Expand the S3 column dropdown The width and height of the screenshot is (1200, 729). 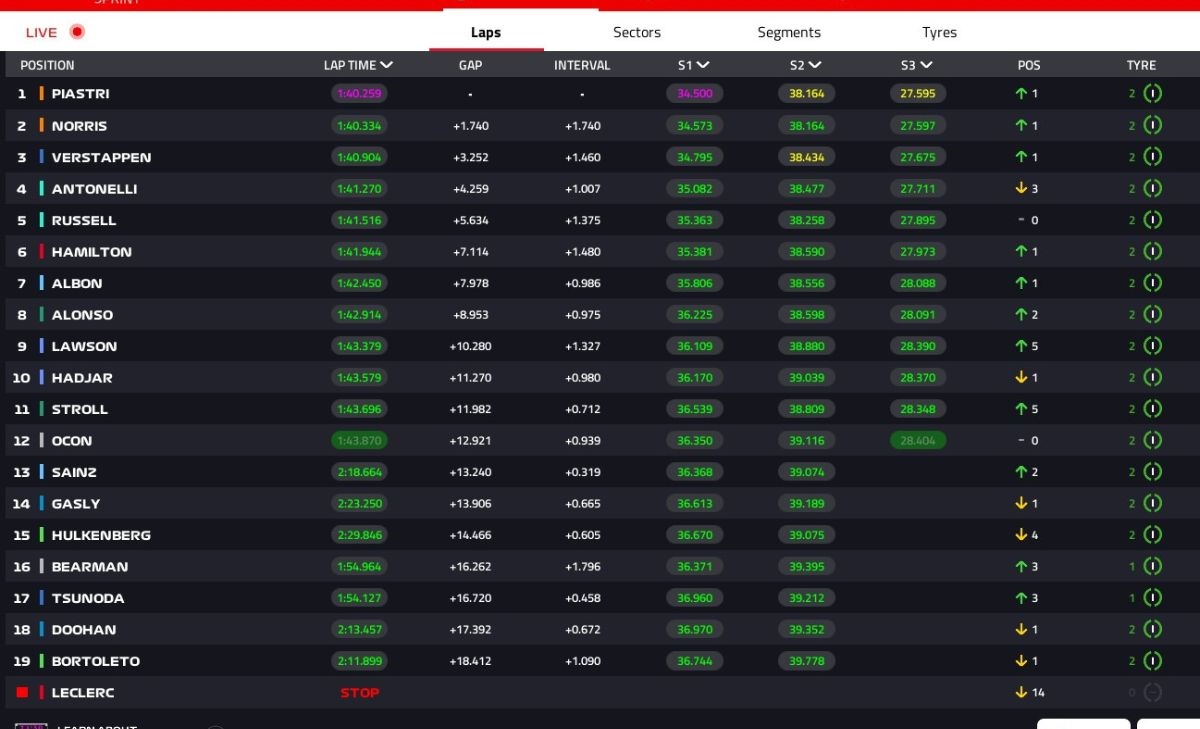coord(926,65)
